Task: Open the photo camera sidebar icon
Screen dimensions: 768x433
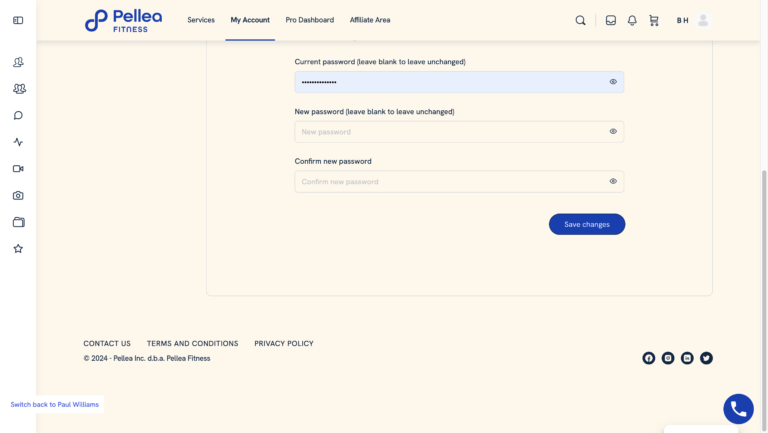Action: tap(18, 195)
